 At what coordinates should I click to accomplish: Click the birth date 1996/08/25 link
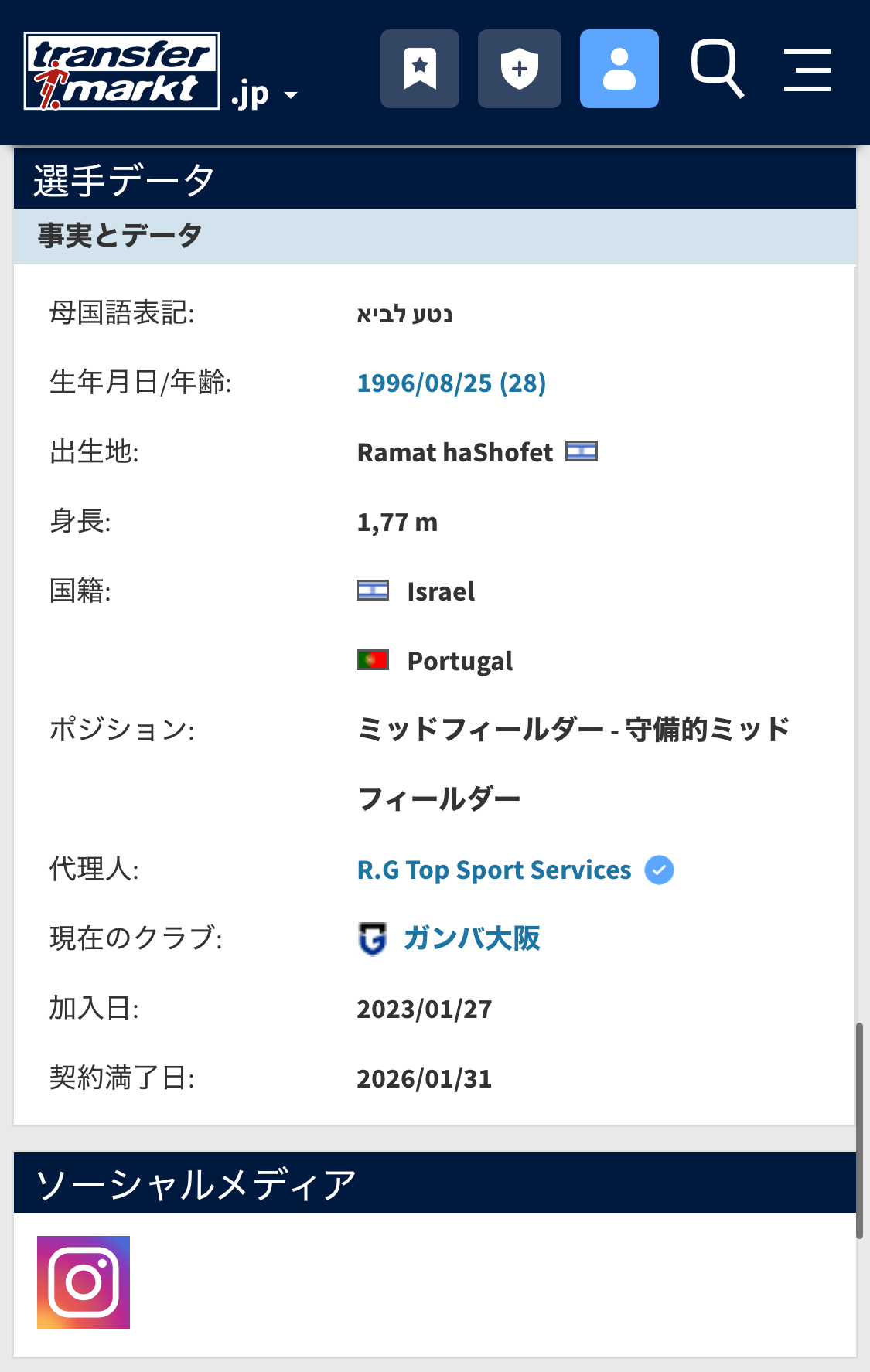pos(451,383)
